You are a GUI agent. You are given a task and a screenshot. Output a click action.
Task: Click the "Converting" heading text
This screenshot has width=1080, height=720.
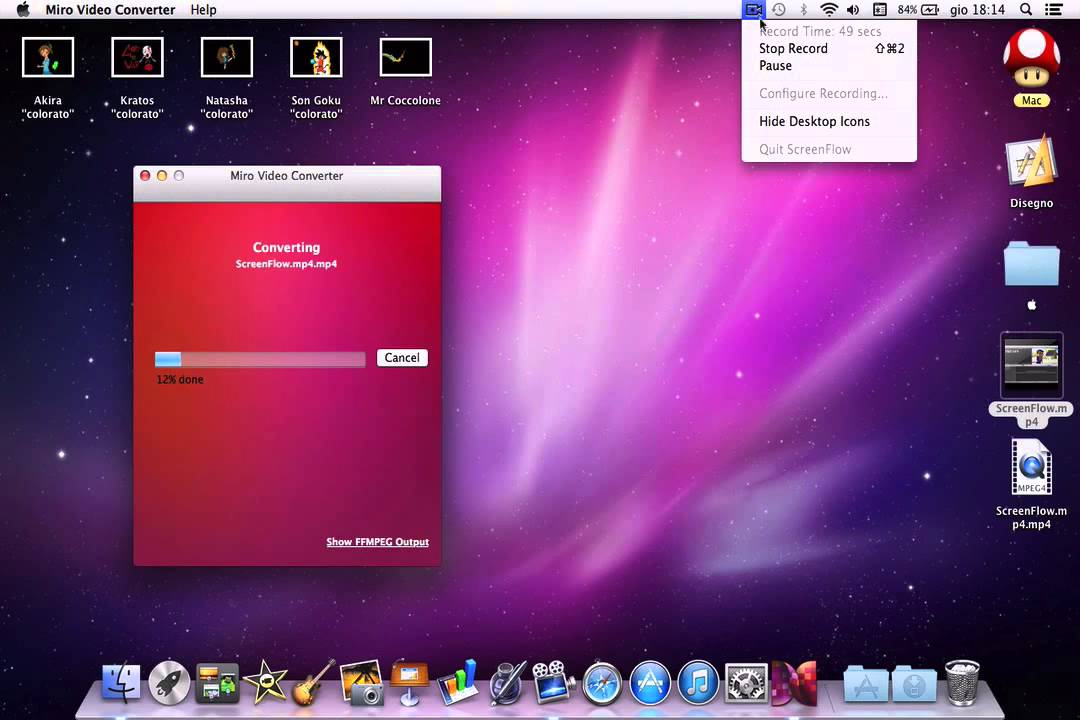click(x=287, y=247)
